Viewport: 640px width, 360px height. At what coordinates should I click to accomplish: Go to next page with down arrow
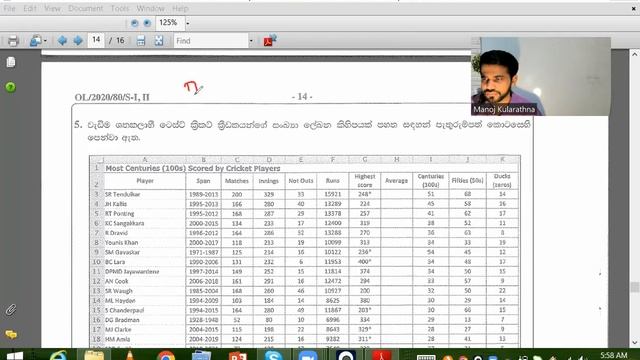tap(78, 40)
